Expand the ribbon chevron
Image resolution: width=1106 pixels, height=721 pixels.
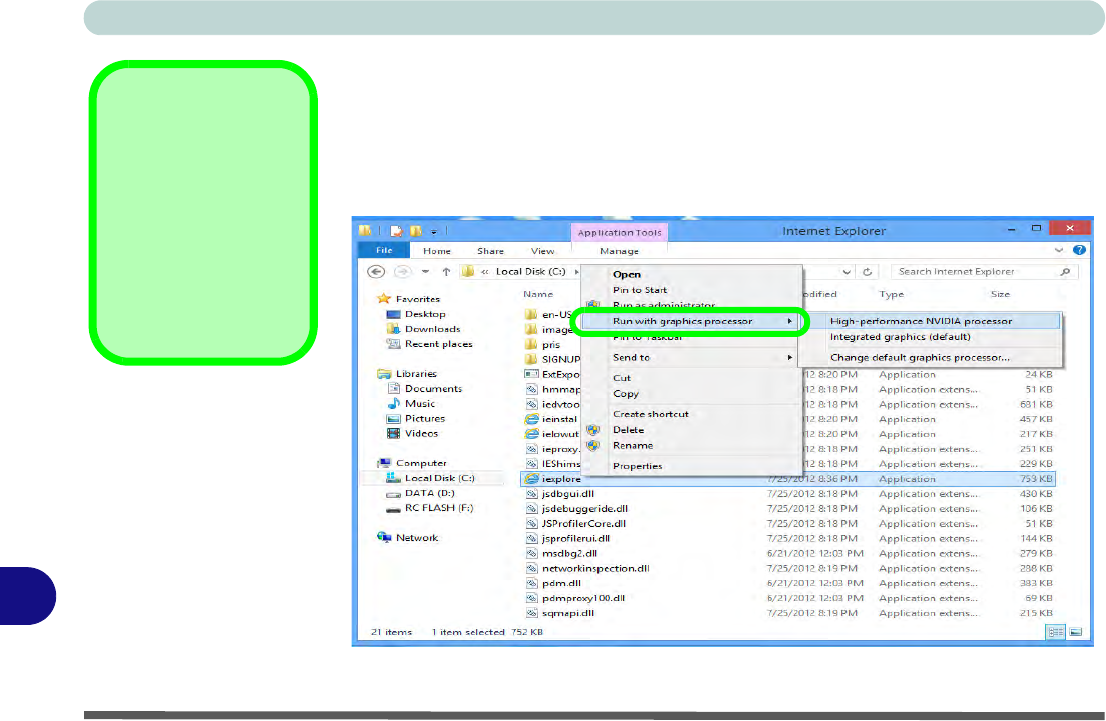[1059, 250]
